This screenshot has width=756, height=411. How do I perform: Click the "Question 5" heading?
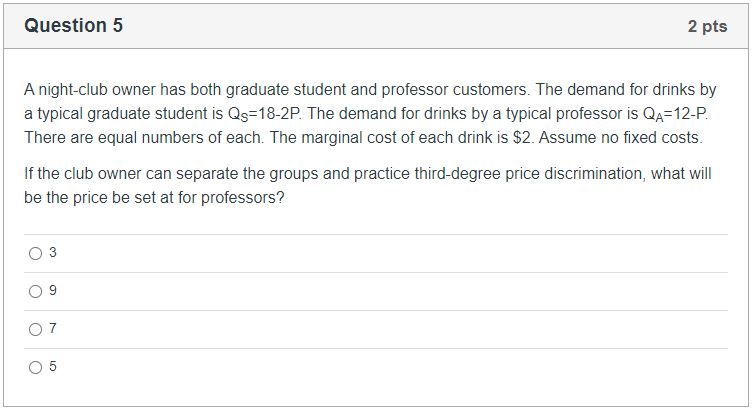(74, 26)
